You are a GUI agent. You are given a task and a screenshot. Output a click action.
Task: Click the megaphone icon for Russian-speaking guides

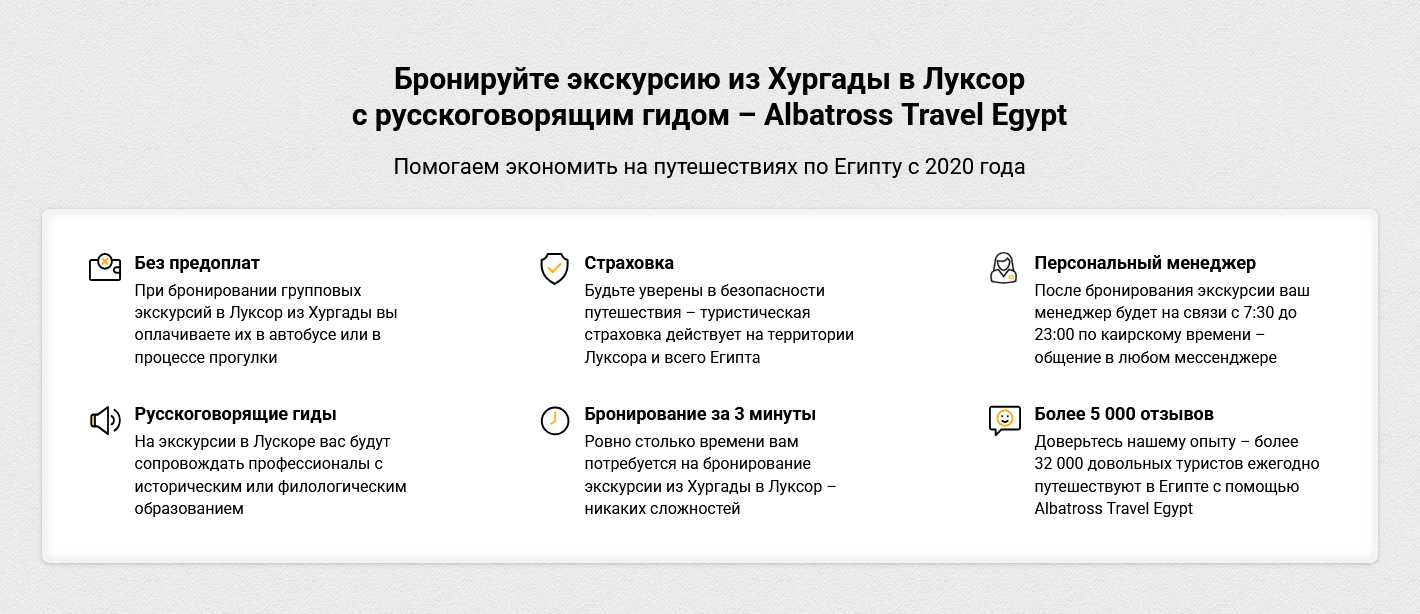[104, 420]
